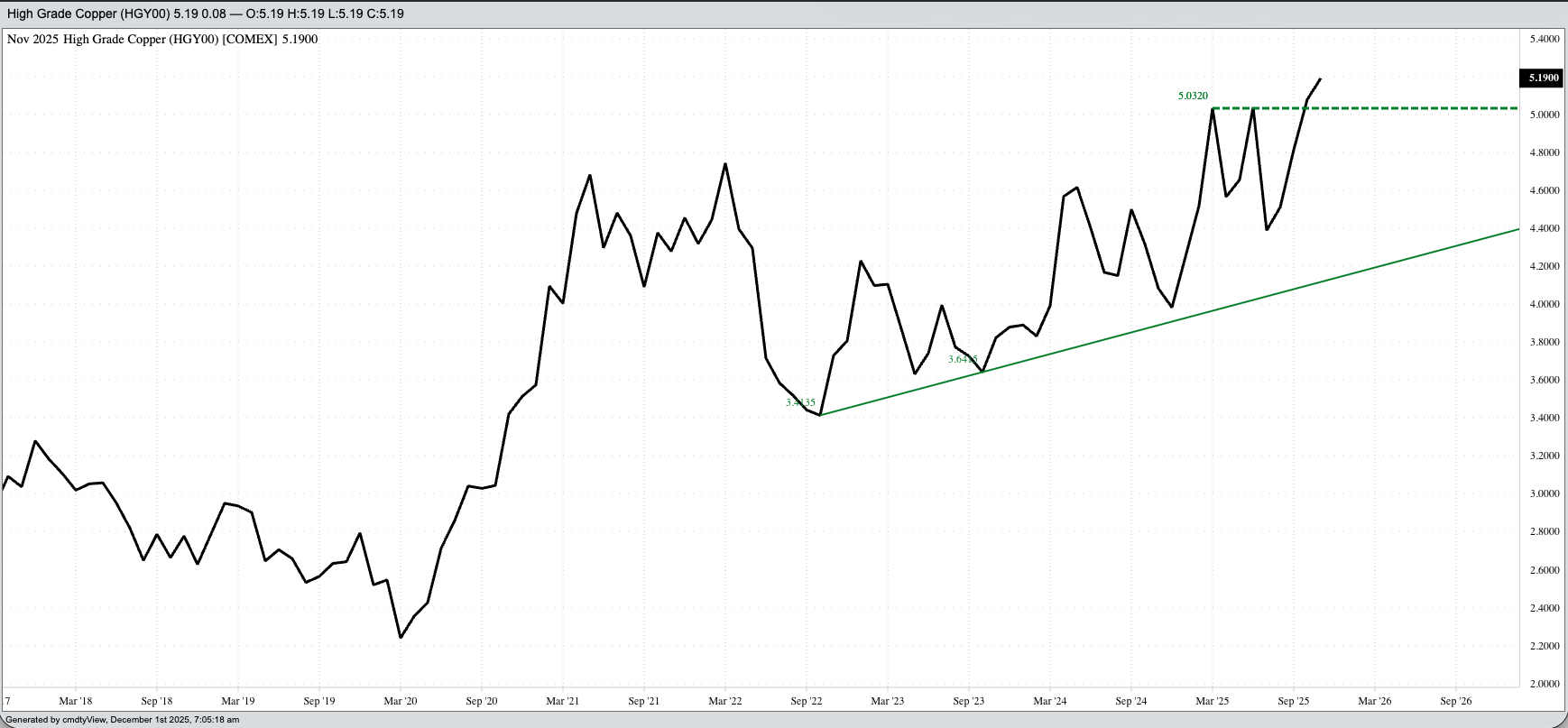Click the Sep '25 date axis label

click(1293, 701)
